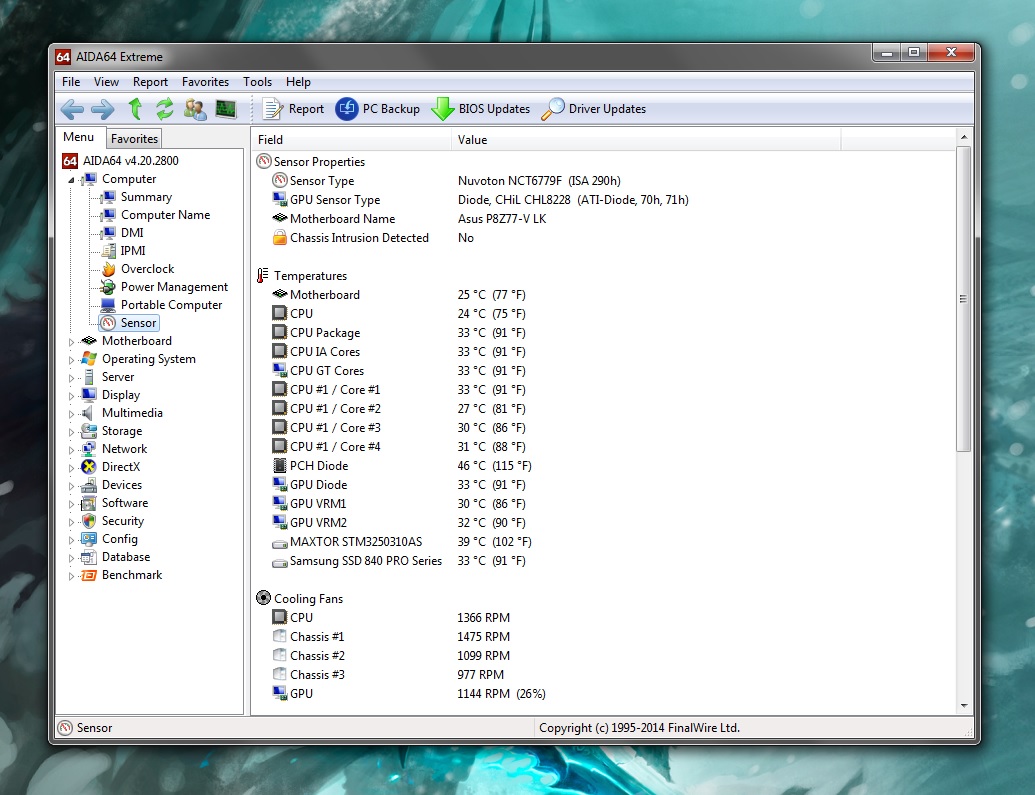The image size is (1035, 795).
Task: Open the Tools menu
Action: tap(257, 82)
